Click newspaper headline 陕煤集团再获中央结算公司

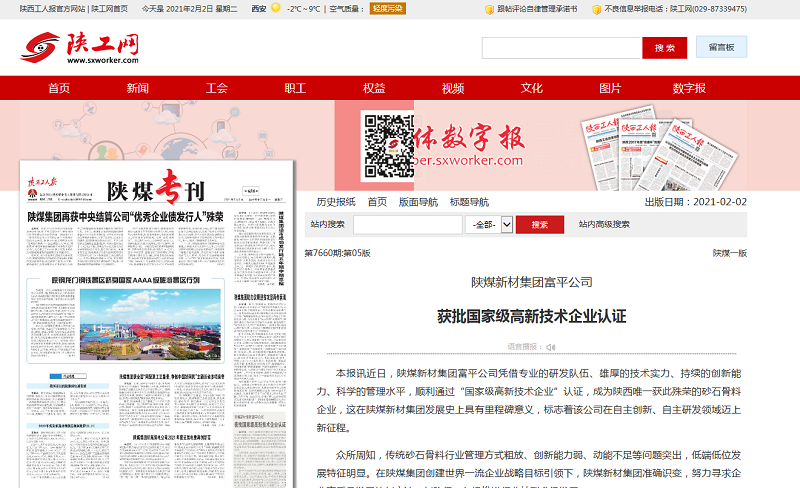(126, 217)
